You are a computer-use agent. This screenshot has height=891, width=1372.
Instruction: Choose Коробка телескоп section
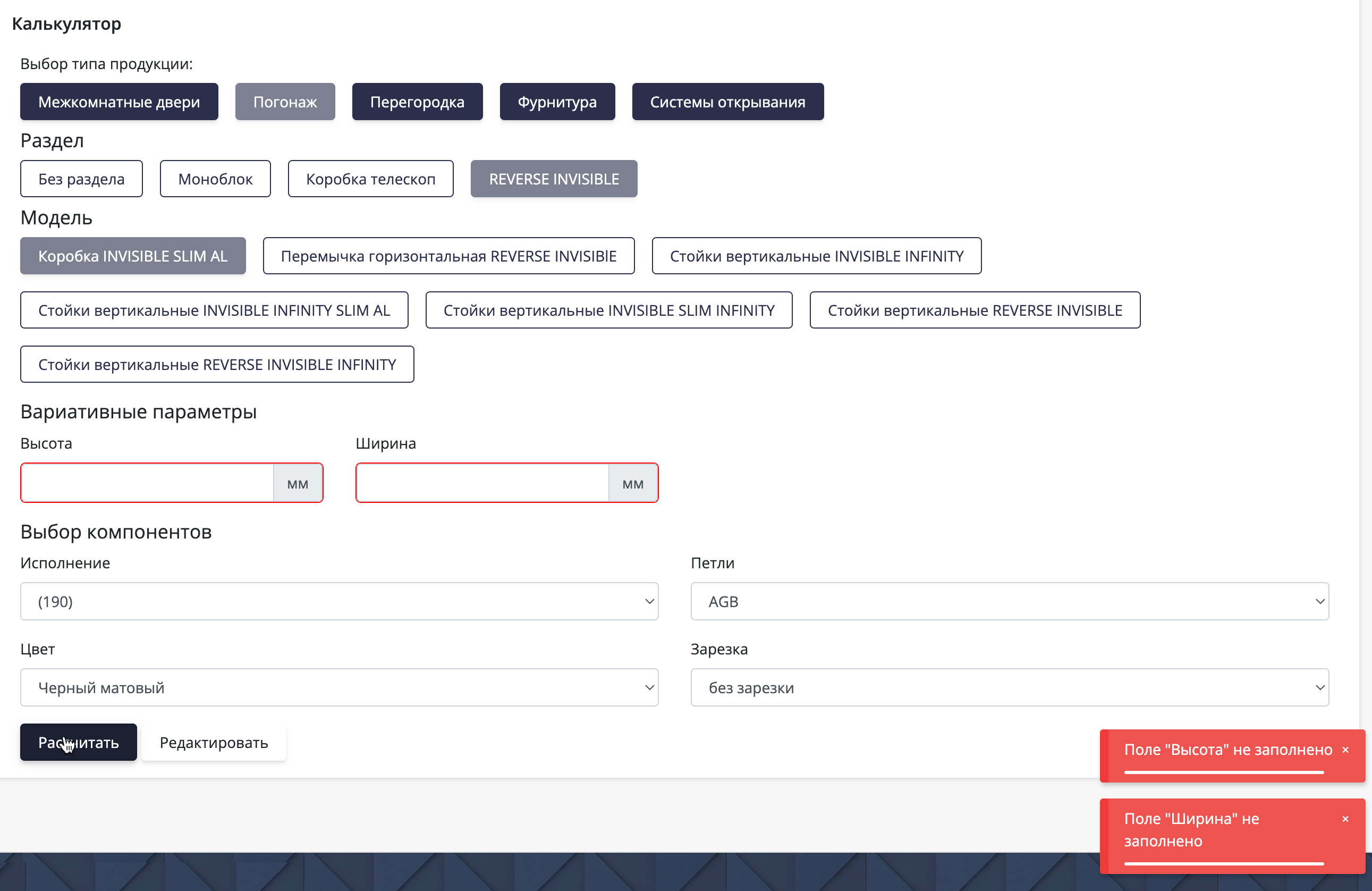point(370,179)
